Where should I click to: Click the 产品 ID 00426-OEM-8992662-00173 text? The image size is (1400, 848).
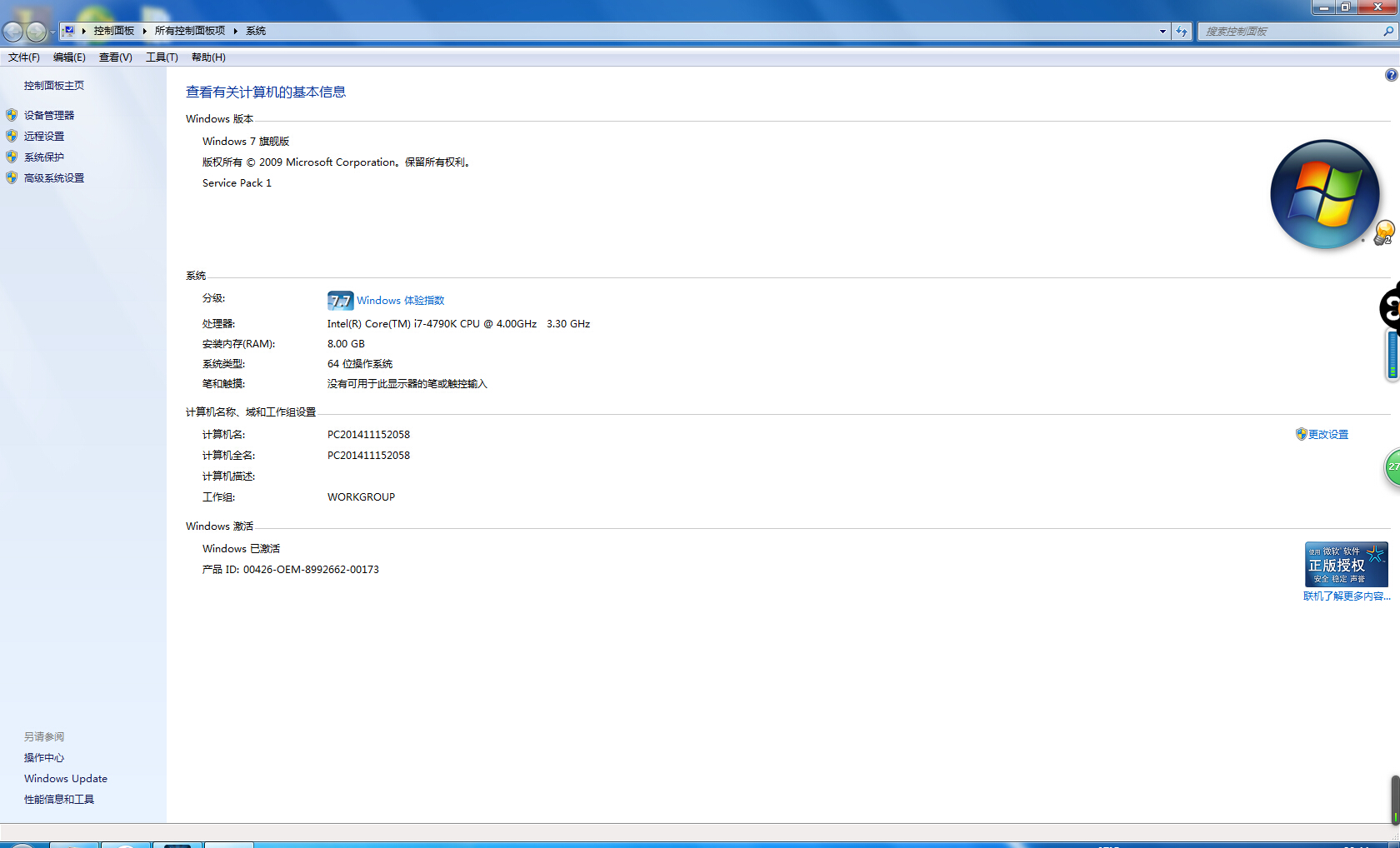pyautogui.click(x=290, y=570)
